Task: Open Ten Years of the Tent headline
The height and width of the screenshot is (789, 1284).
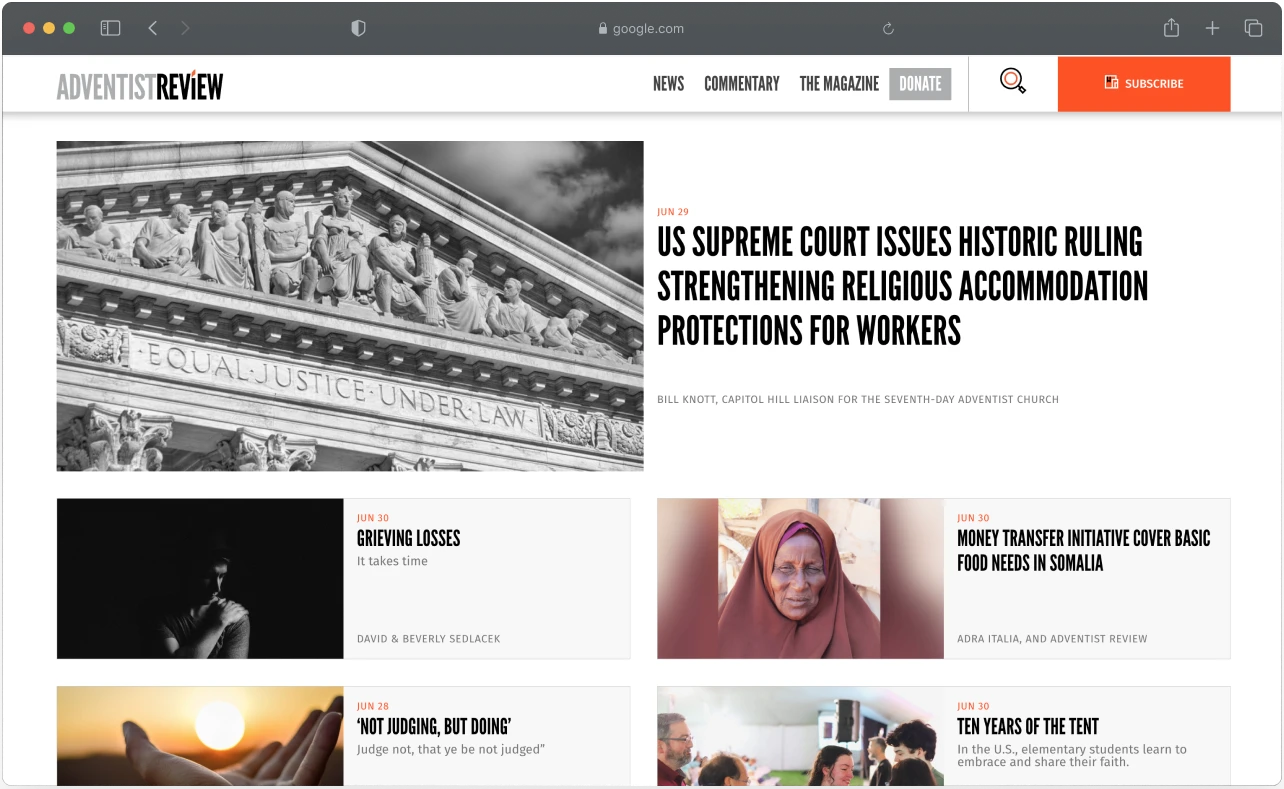Action: [1028, 726]
